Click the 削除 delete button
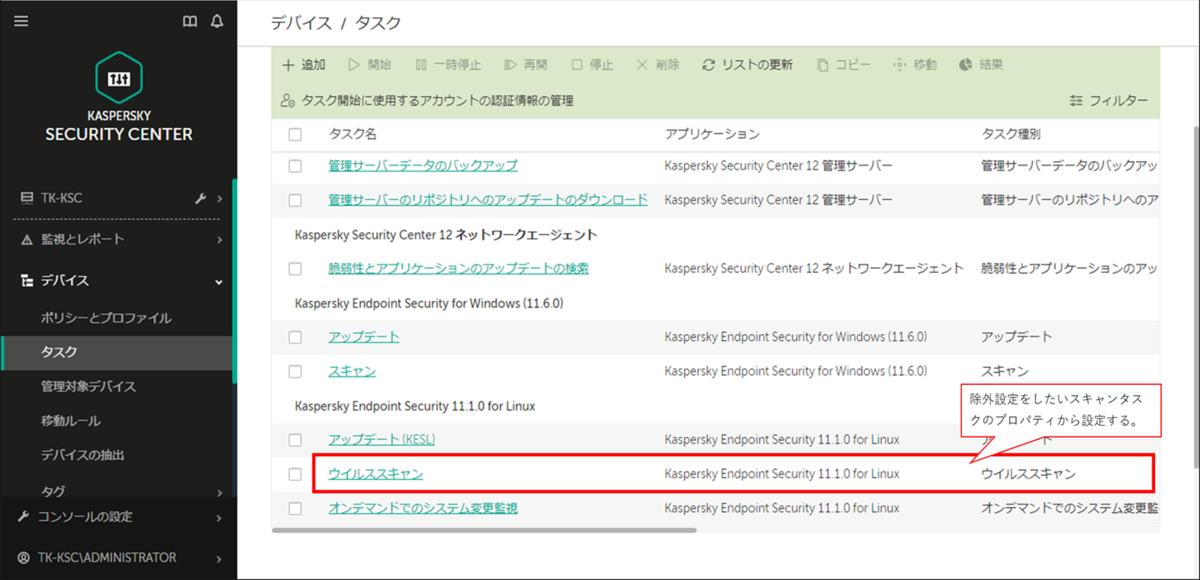The width and height of the screenshot is (1200, 580). tap(658, 65)
